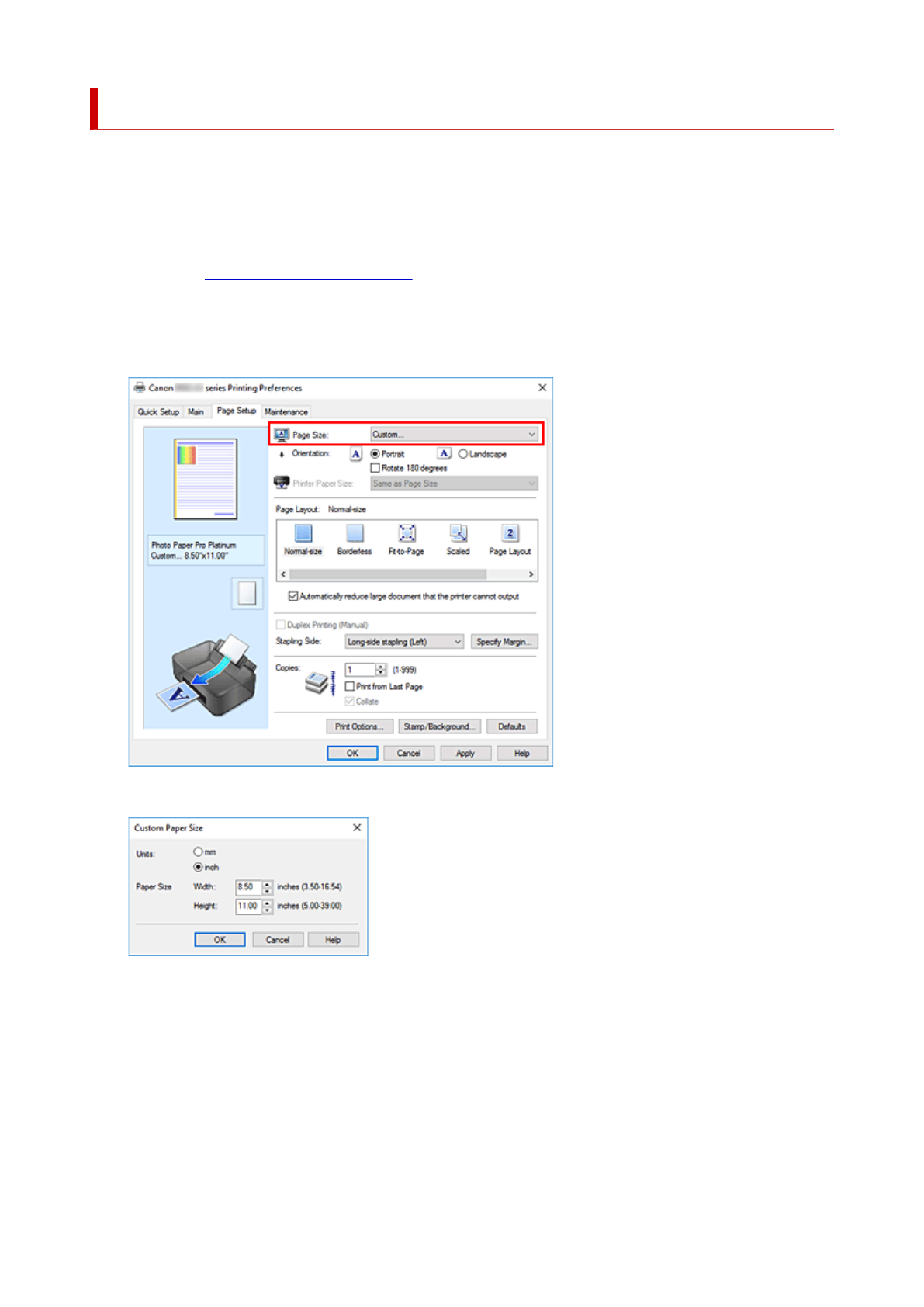Open the Page Size dropdown
Viewport: 924px width, 1307px height.
tap(454, 435)
